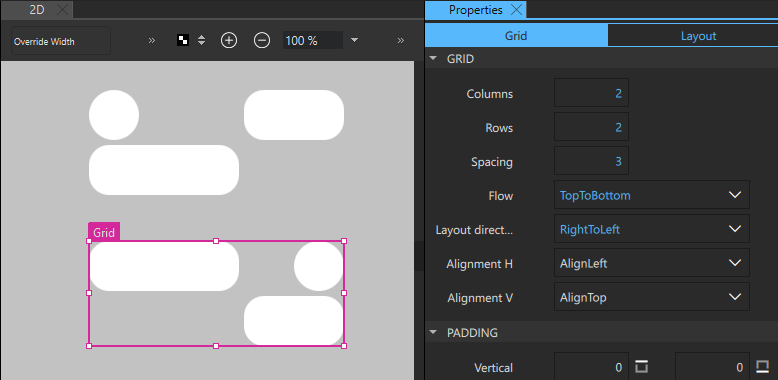
Task: Click the bottom padding icon
Action: [x=762, y=367]
